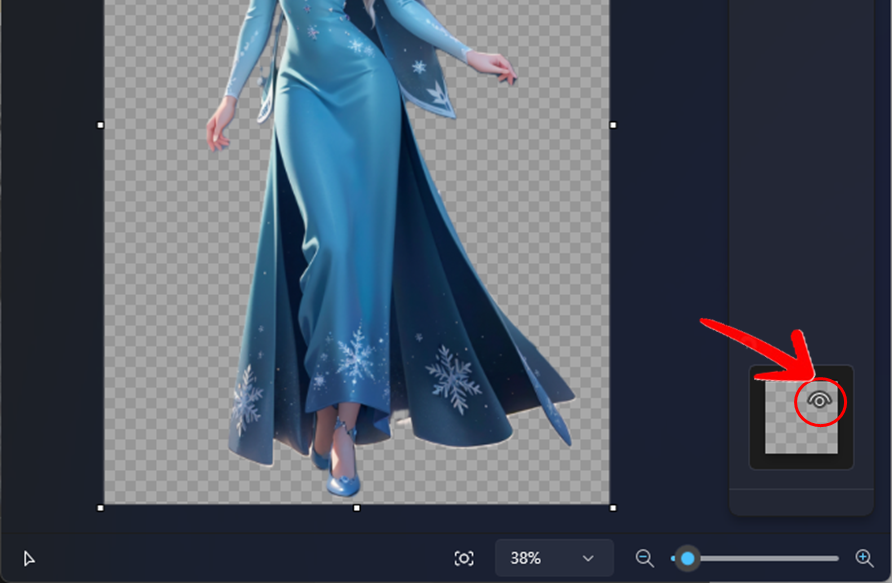Select the arrow pointer tool

point(29,559)
